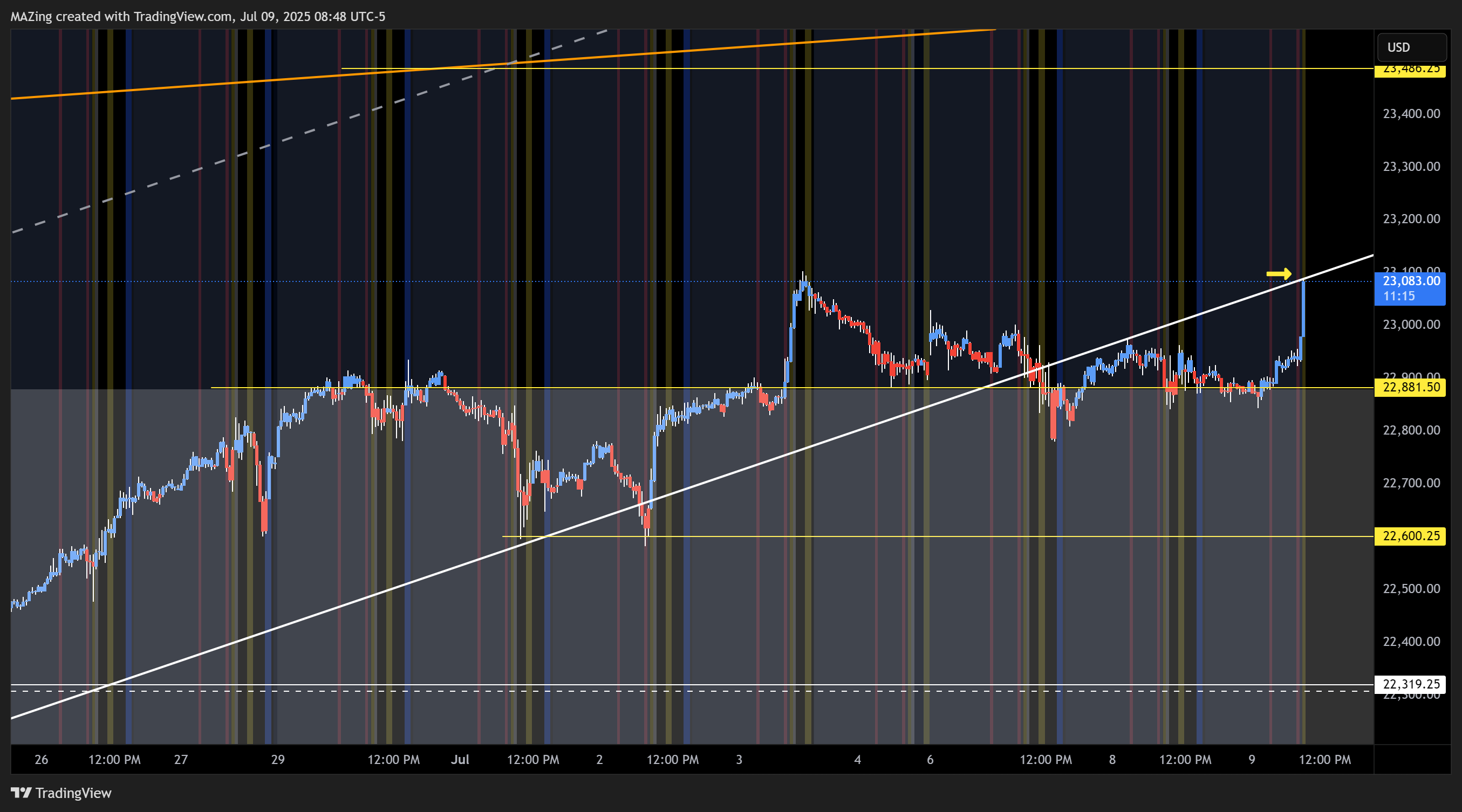Image resolution: width=1462 pixels, height=812 pixels.
Task: Click the 23,000.00 price scale value
Action: [x=1411, y=325]
